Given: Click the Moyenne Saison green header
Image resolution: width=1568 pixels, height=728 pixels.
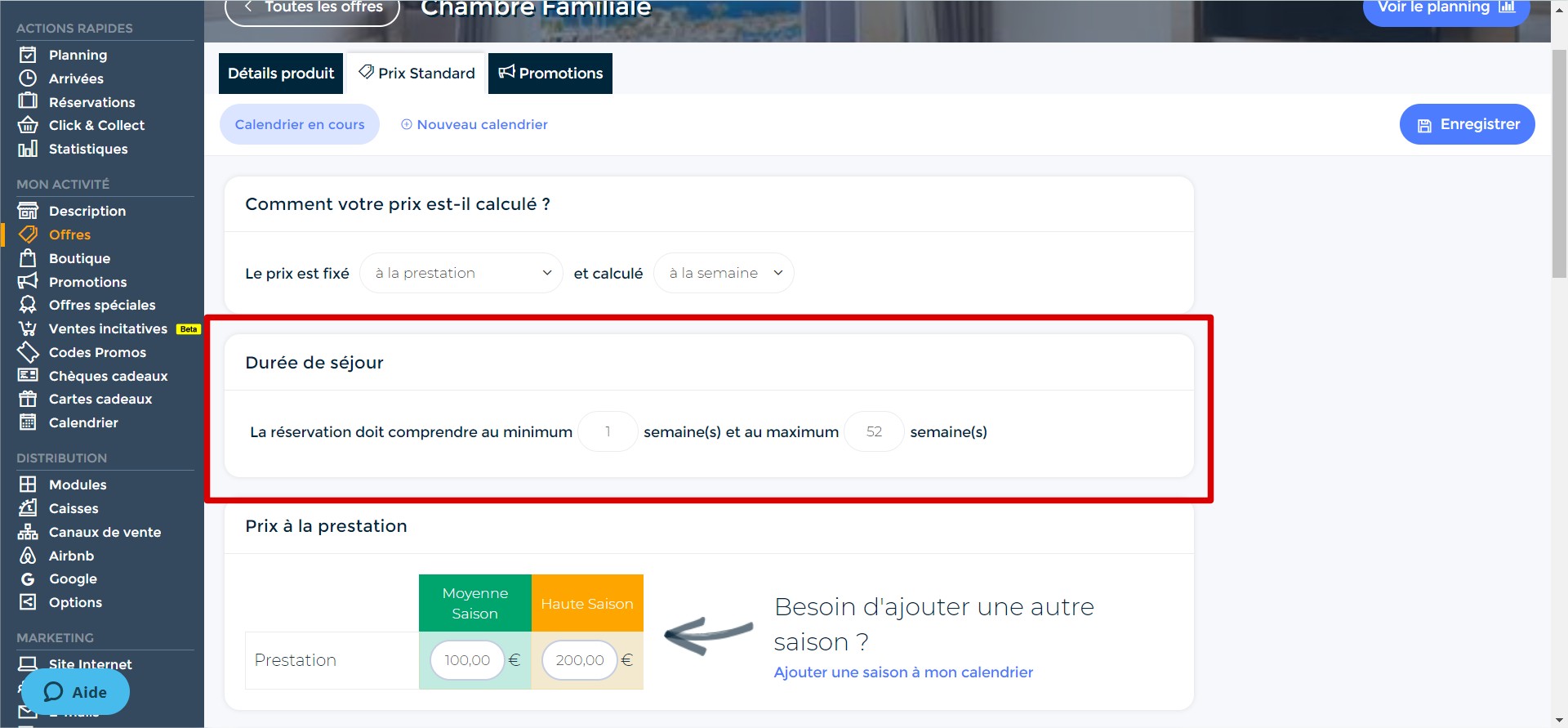Looking at the screenshot, I should [475, 603].
